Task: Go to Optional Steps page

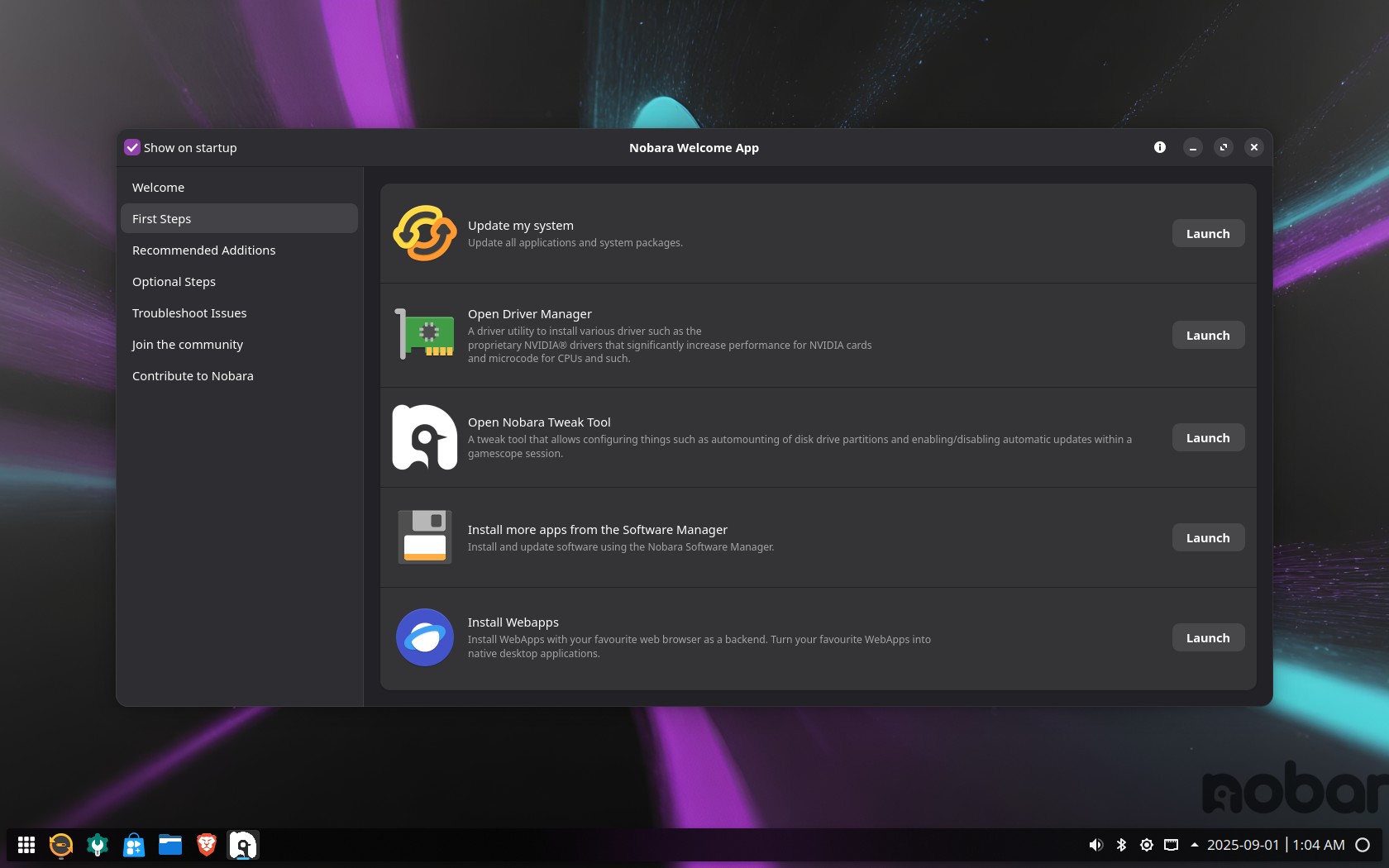Action: pyautogui.click(x=239, y=282)
